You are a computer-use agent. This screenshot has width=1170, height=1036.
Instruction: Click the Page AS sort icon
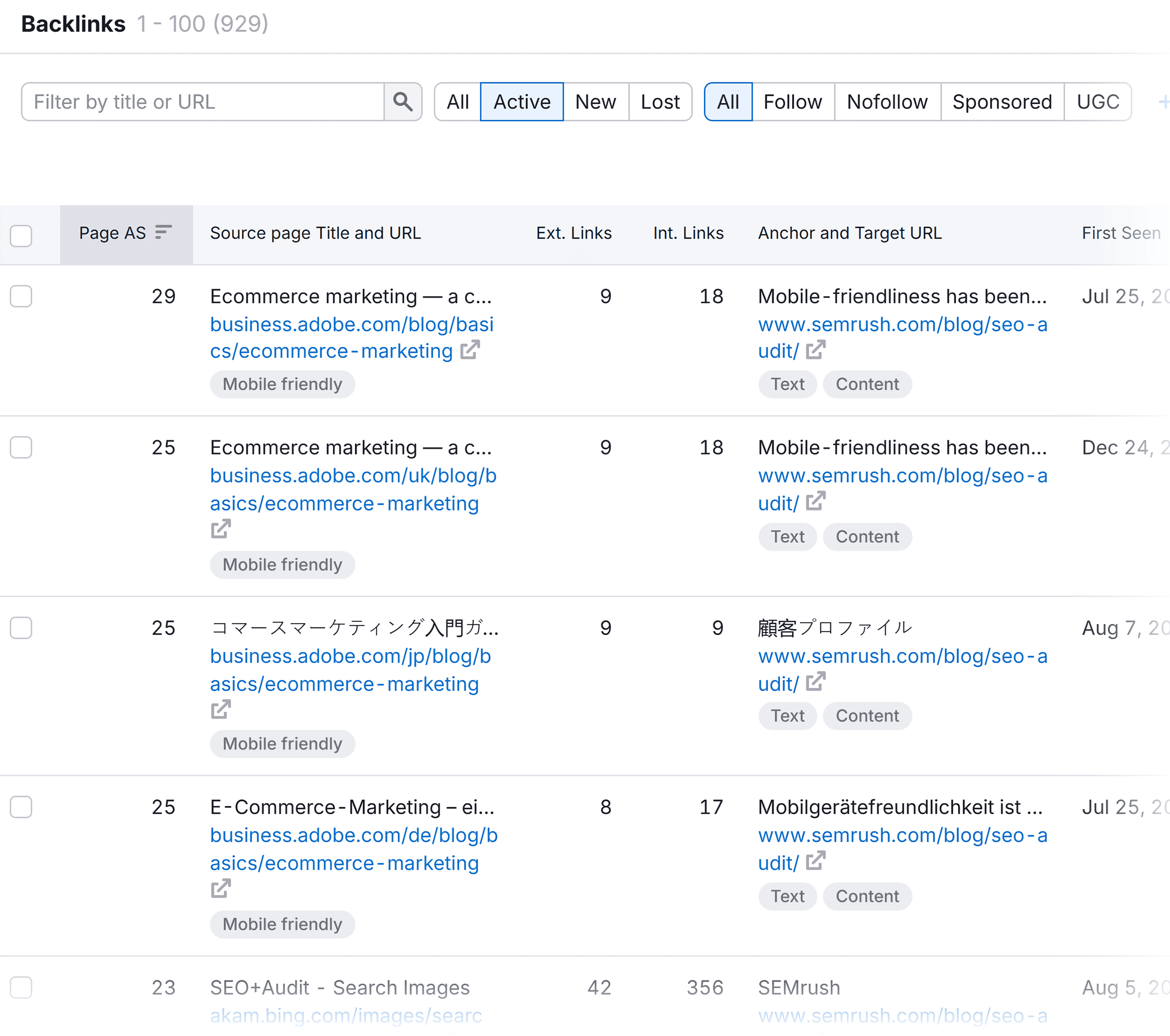(163, 232)
